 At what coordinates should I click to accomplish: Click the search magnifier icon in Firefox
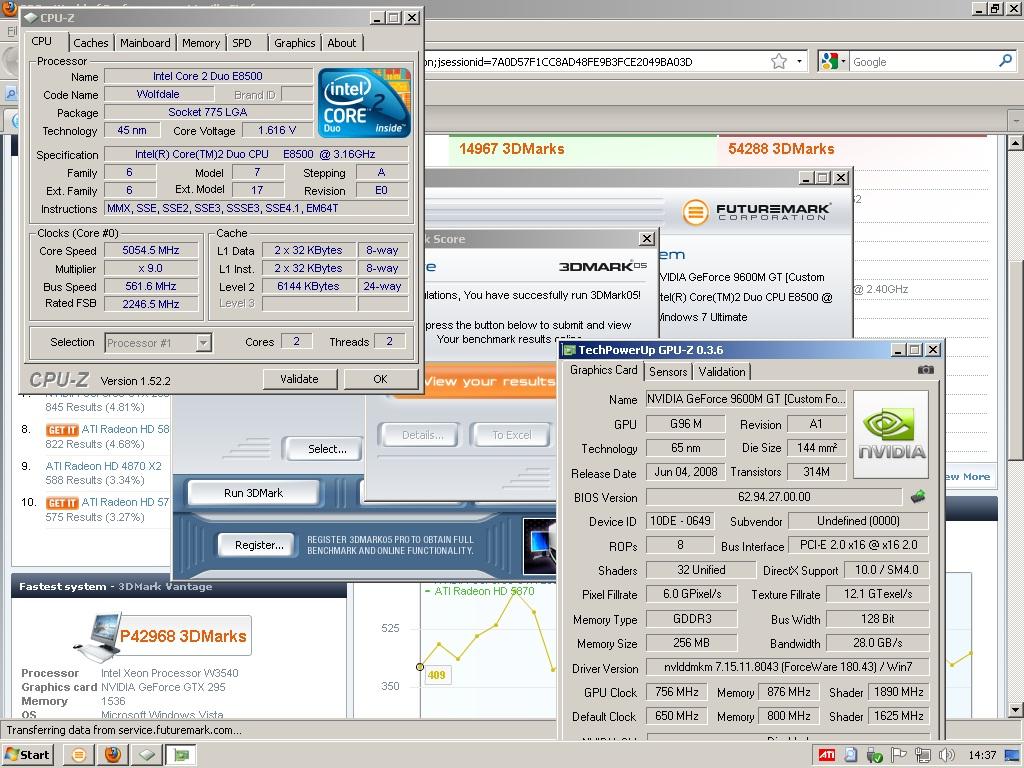[x=1006, y=61]
